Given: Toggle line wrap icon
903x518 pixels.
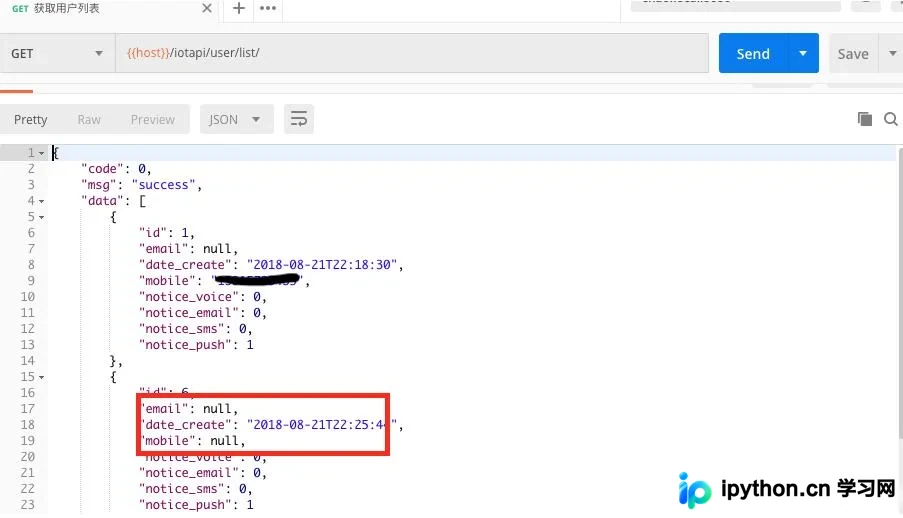Looking at the screenshot, I should pos(298,119).
